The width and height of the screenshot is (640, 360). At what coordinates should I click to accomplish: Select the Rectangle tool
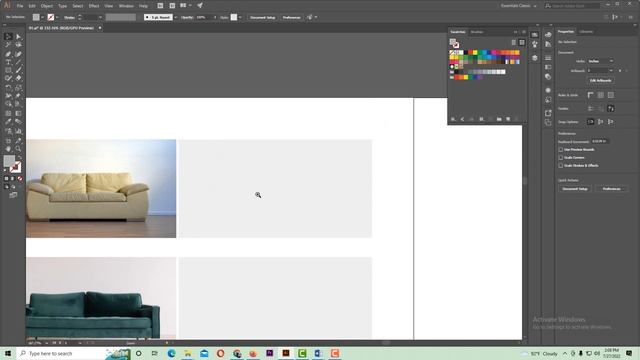click(8, 71)
